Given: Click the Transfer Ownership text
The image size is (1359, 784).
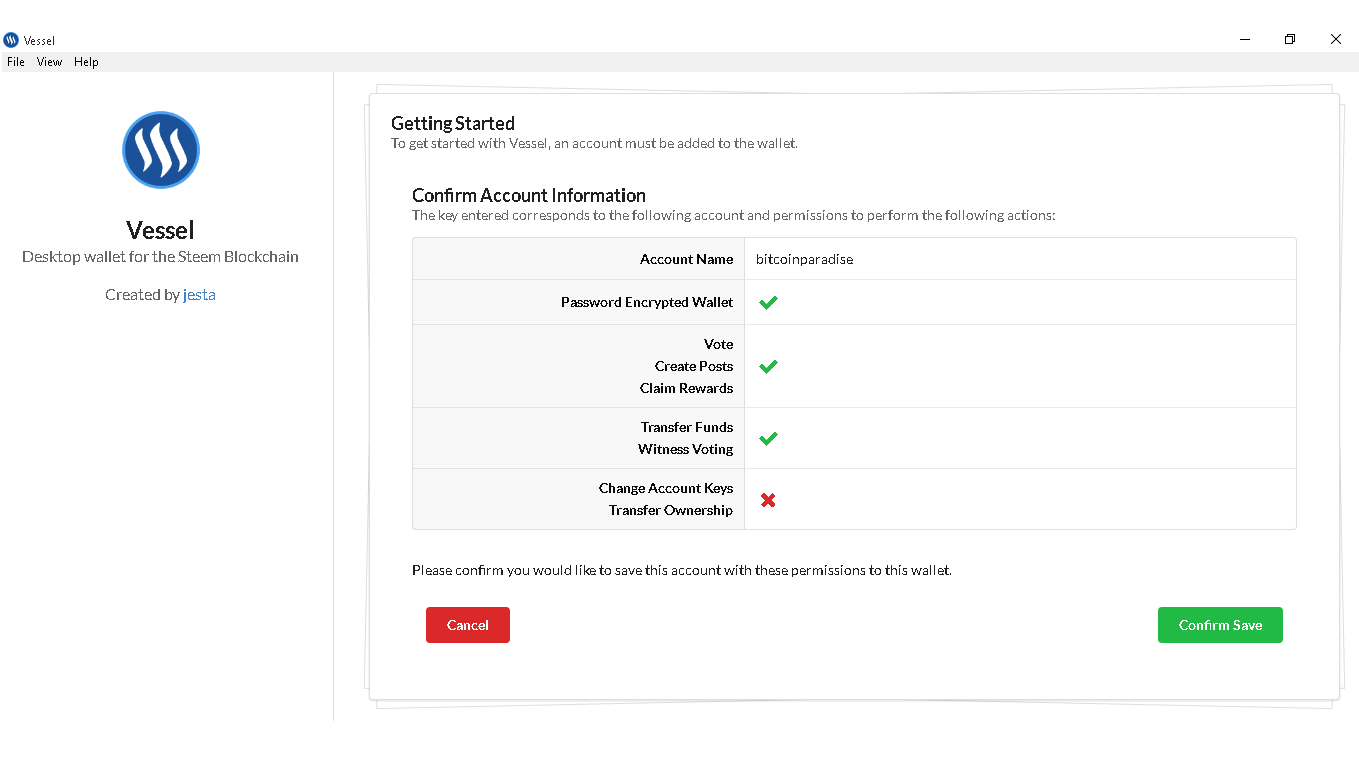Looking at the screenshot, I should click(x=671, y=510).
